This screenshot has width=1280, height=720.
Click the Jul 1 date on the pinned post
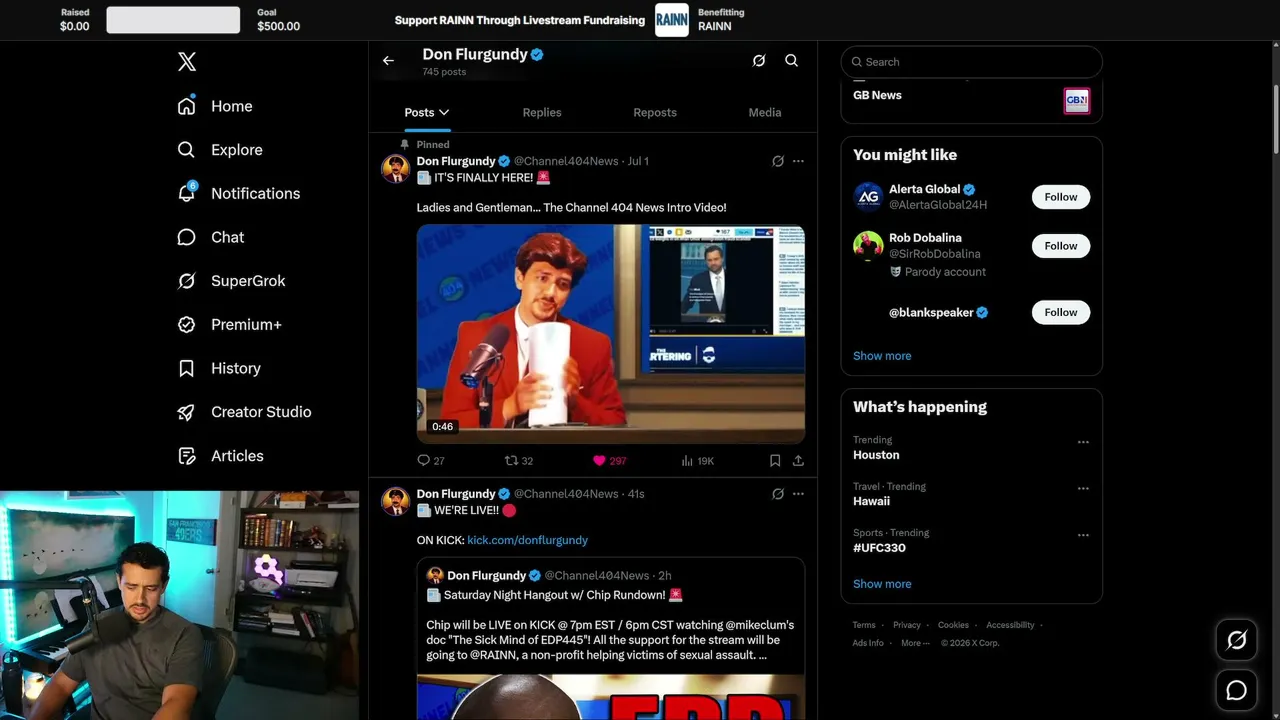pyautogui.click(x=638, y=161)
